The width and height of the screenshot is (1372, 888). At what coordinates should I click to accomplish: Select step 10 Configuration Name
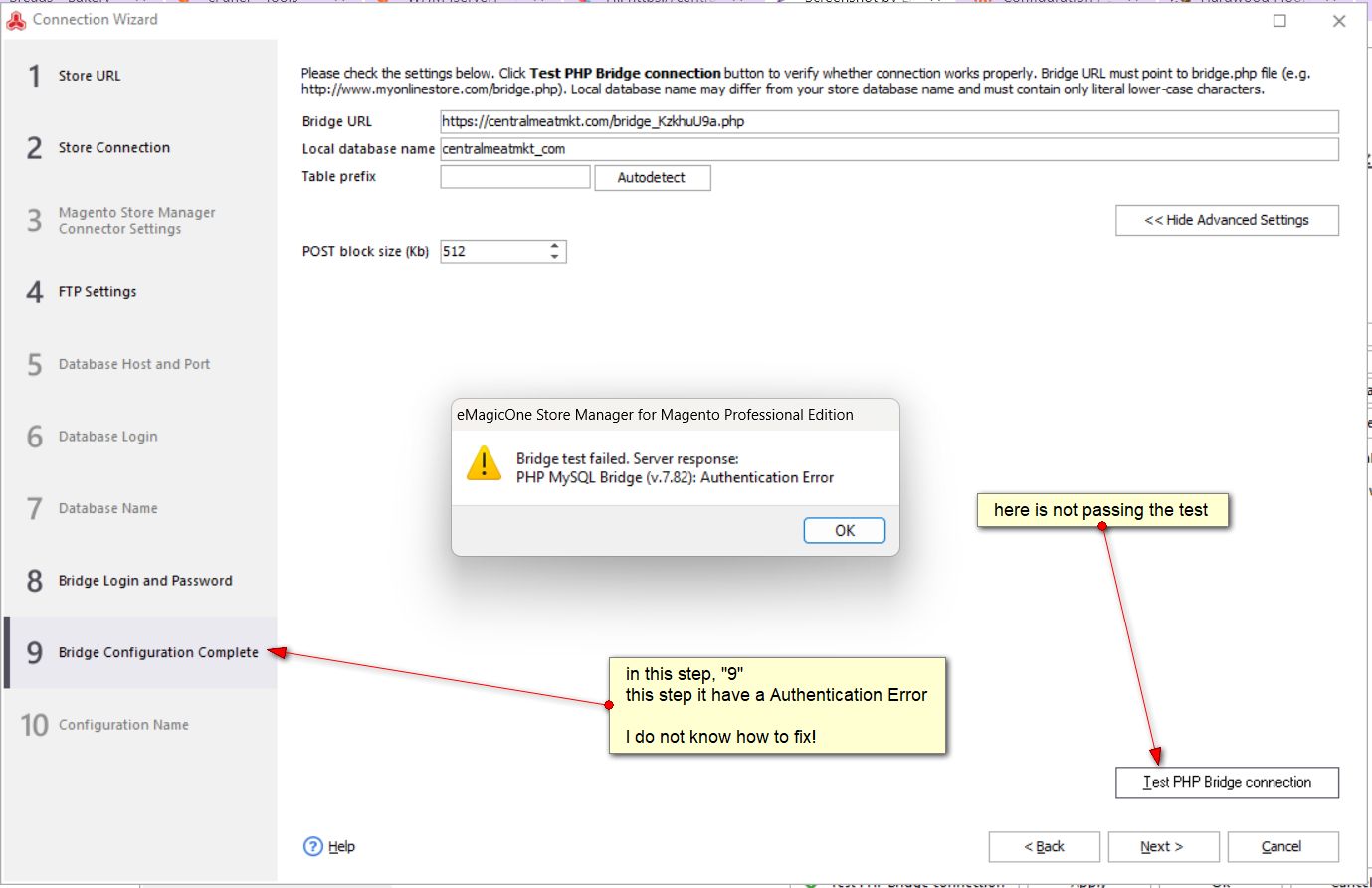click(140, 725)
